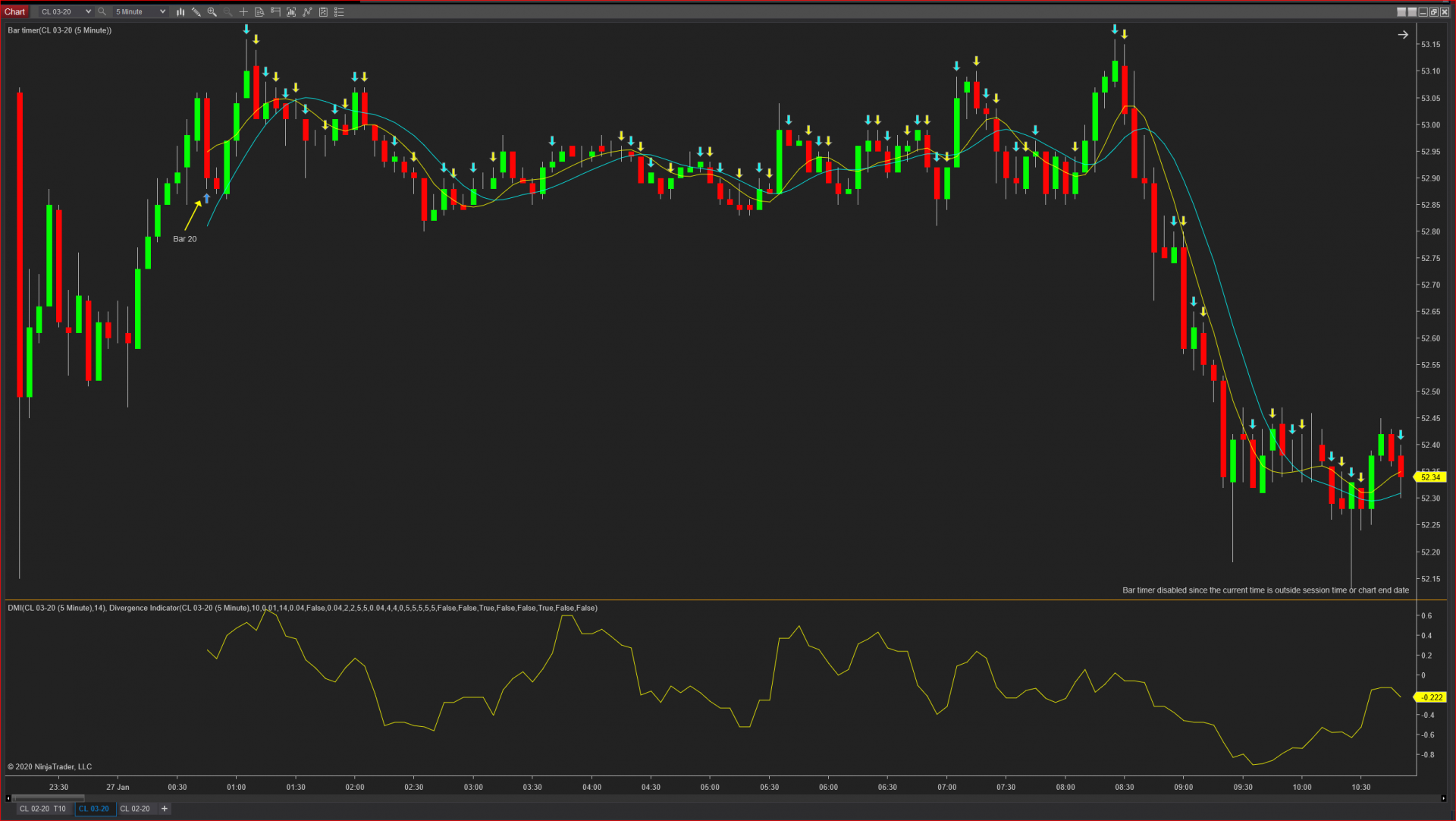Click the instrument search magnifier icon
This screenshot has width=1456, height=821.
click(x=102, y=11)
